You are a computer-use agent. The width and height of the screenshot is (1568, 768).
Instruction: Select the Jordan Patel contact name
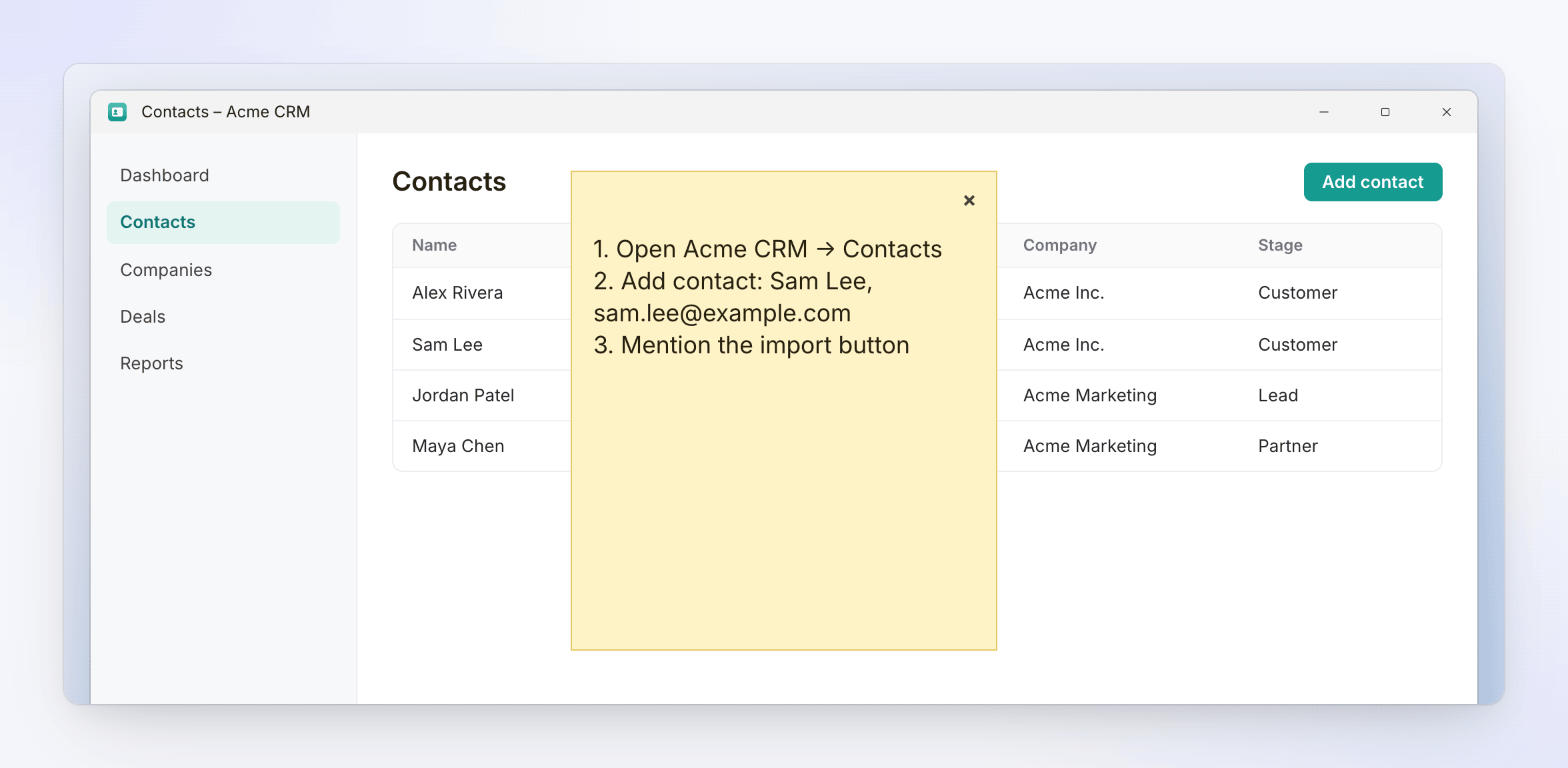463,395
